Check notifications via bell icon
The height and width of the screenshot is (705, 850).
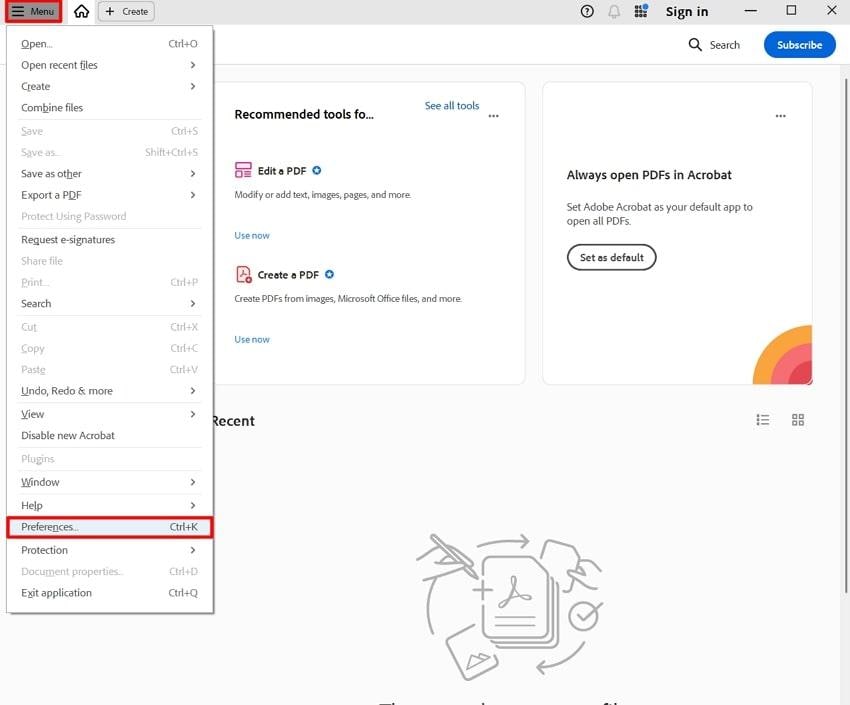pos(614,11)
